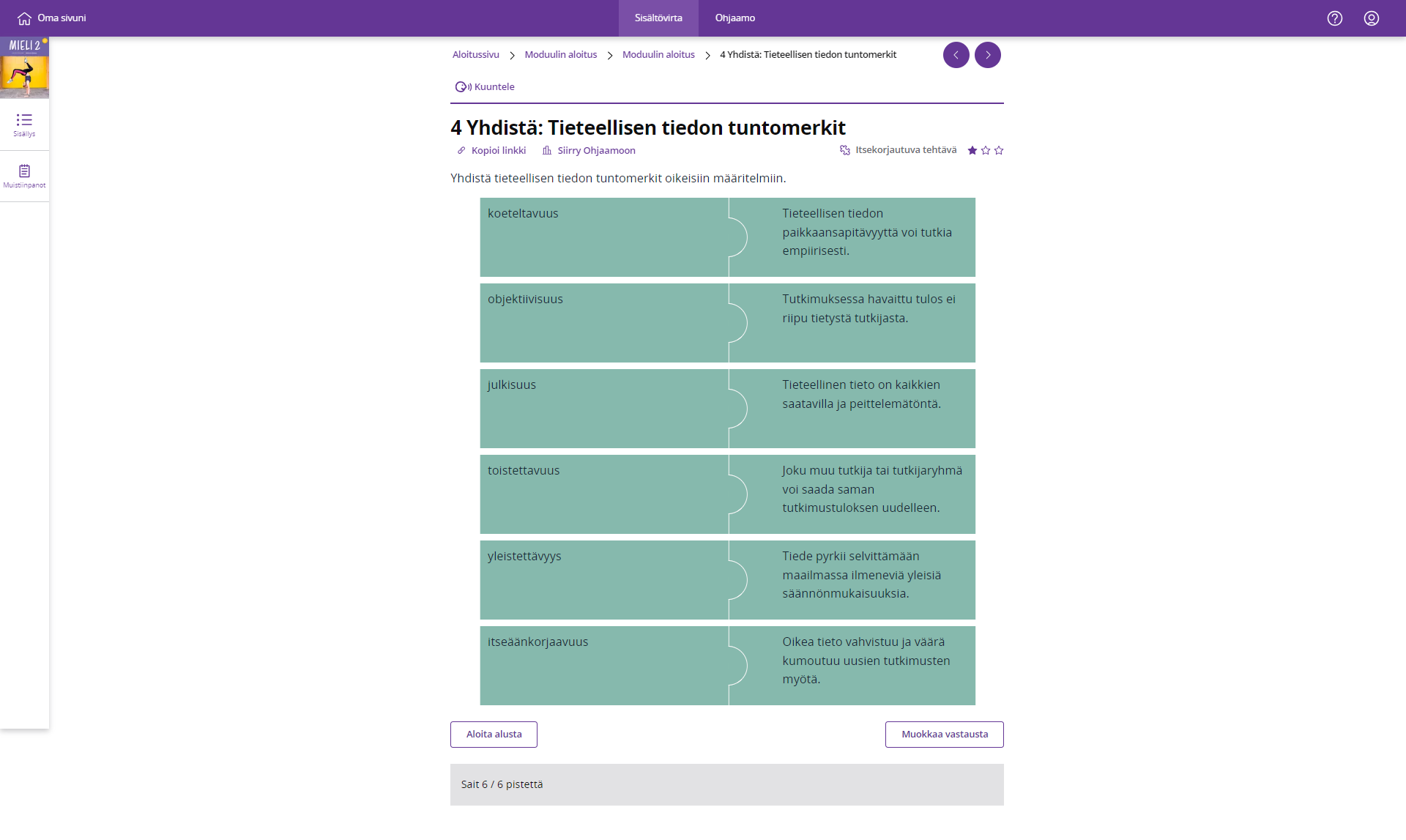The height and width of the screenshot is (840, 1406).
Task: Select the koeteltavuus puzzle piece
Action: pos(603,237)
